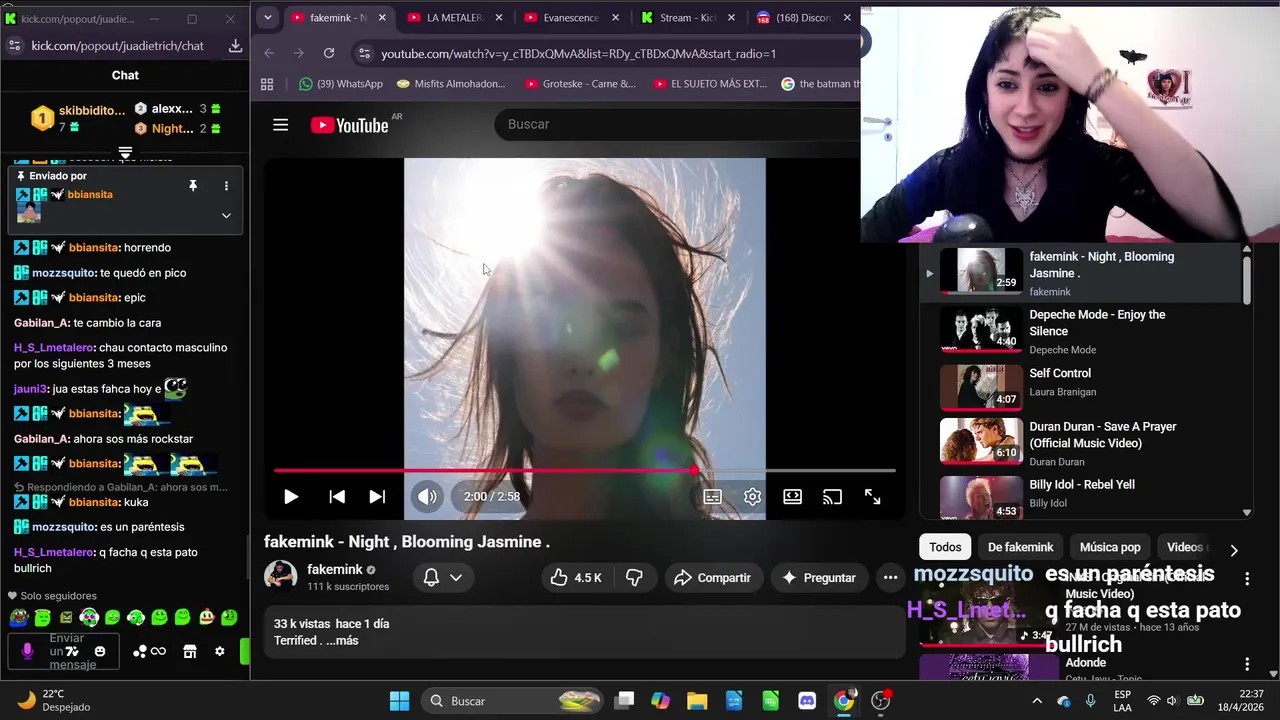Open 7TV emotes in chat input
Screen dimensions: 1280x720
(72, 652)
